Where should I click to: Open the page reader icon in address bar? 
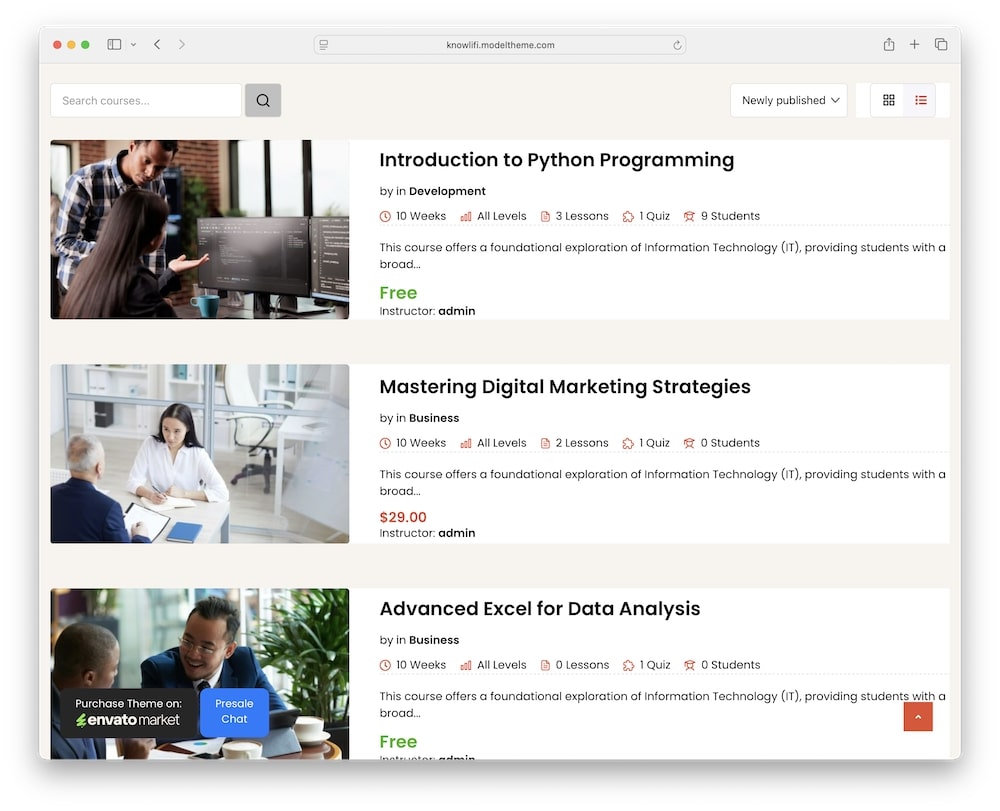[x=324, y=45]
